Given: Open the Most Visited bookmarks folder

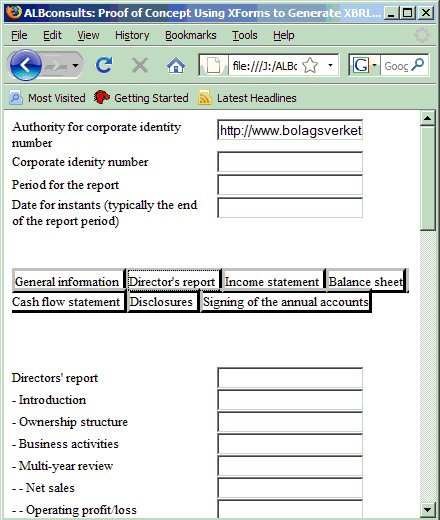Looking at the screenshot, I should (47, 98).
